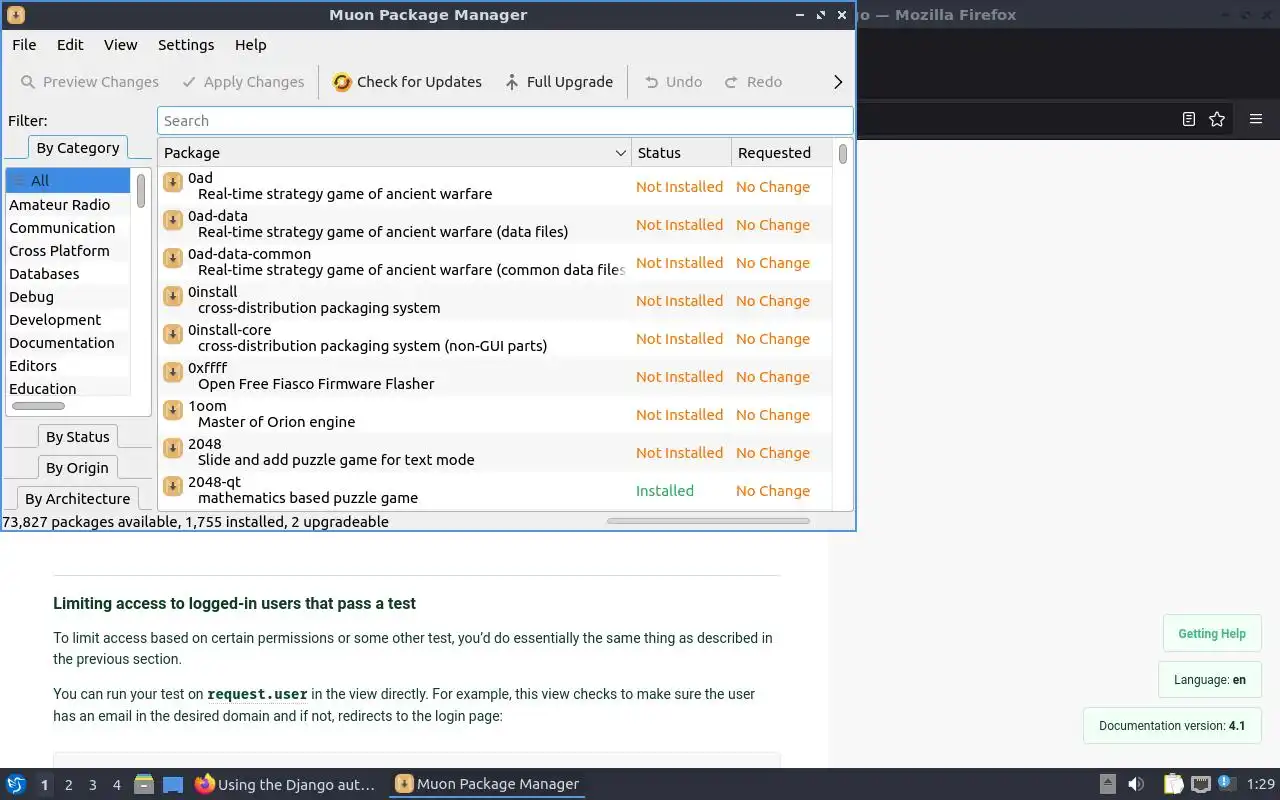
Task: Click Preview Changes in the toolbar
Action: coord(90,82)
